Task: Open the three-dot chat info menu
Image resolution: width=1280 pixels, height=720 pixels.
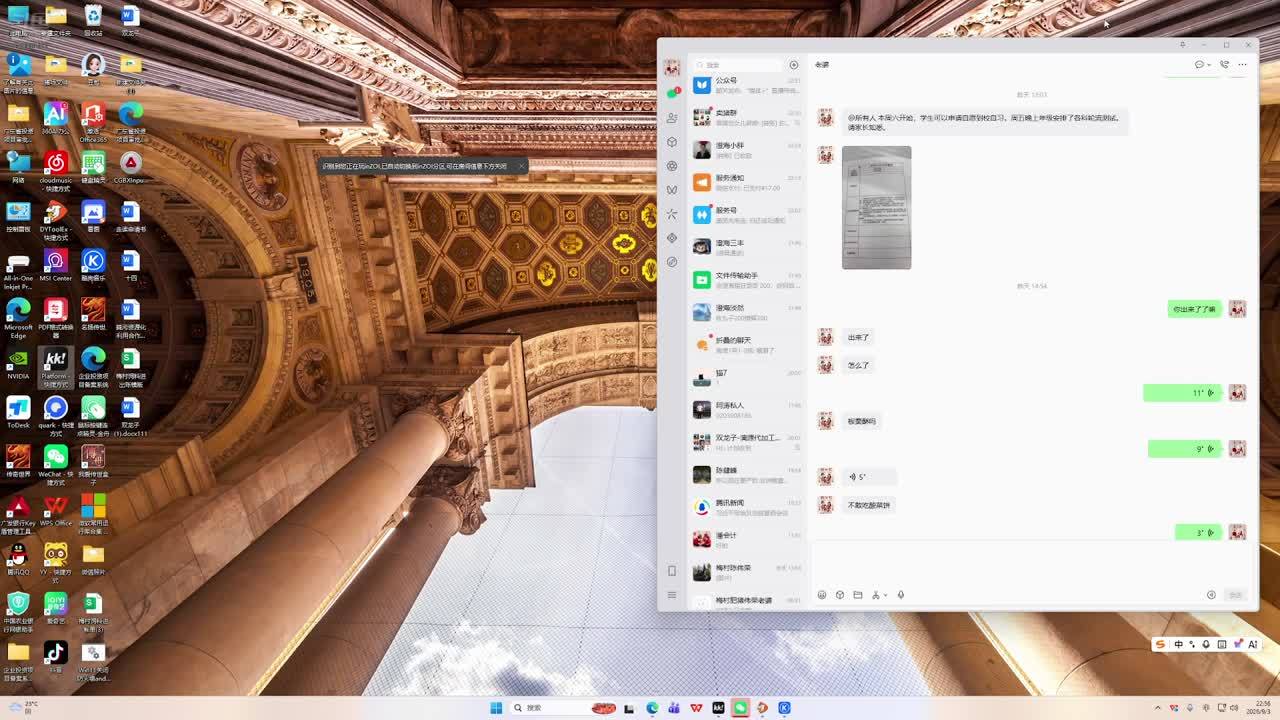Action: coord(1243,64)
